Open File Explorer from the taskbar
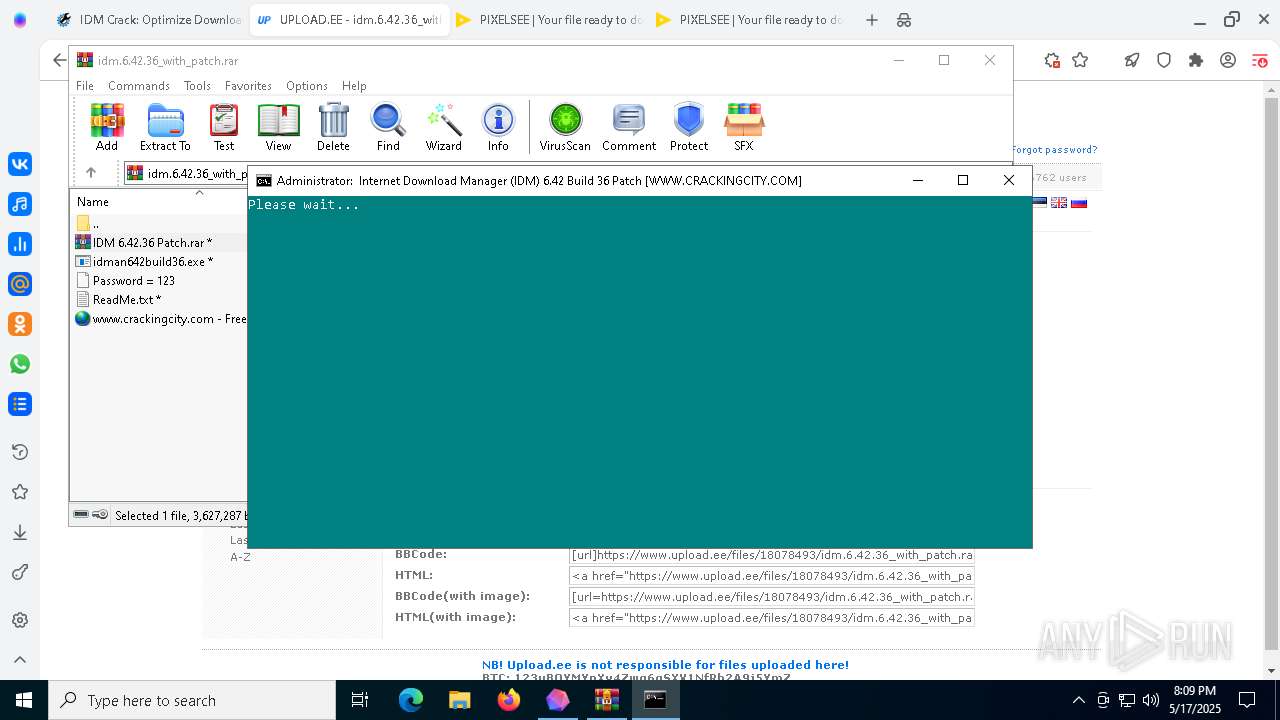Image resolution: width=1280 pixels, height=720 pixels. click(460, 700)
